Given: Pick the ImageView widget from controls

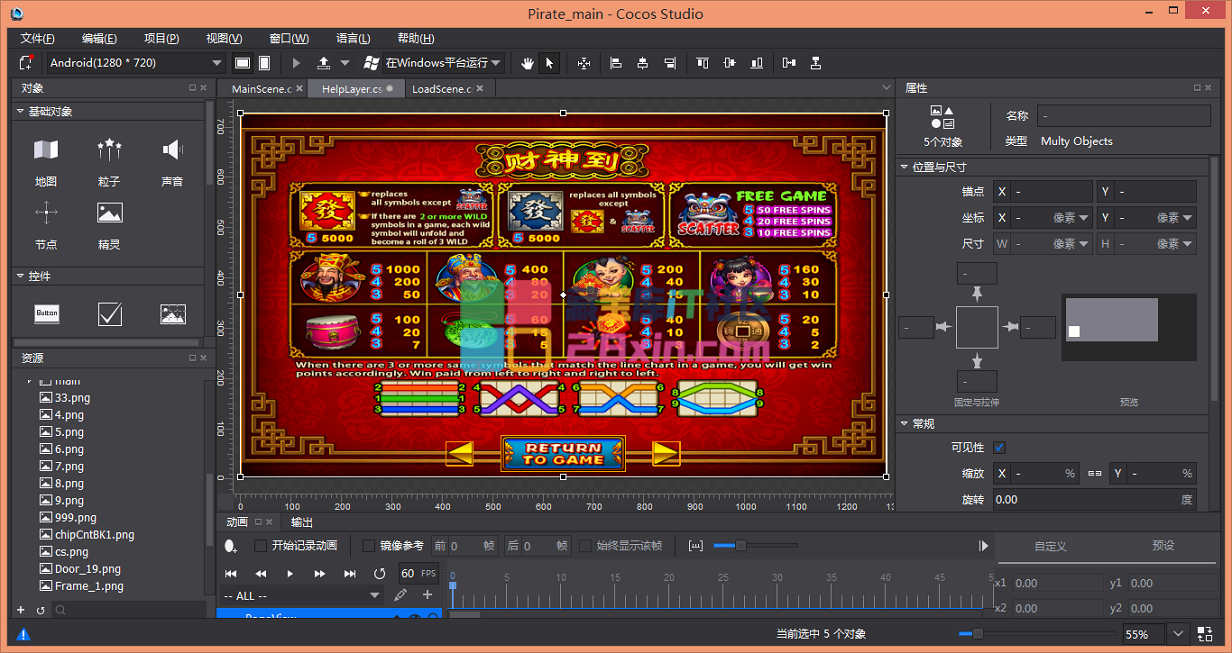Looking at the screenshot, I should coord(172,314).
